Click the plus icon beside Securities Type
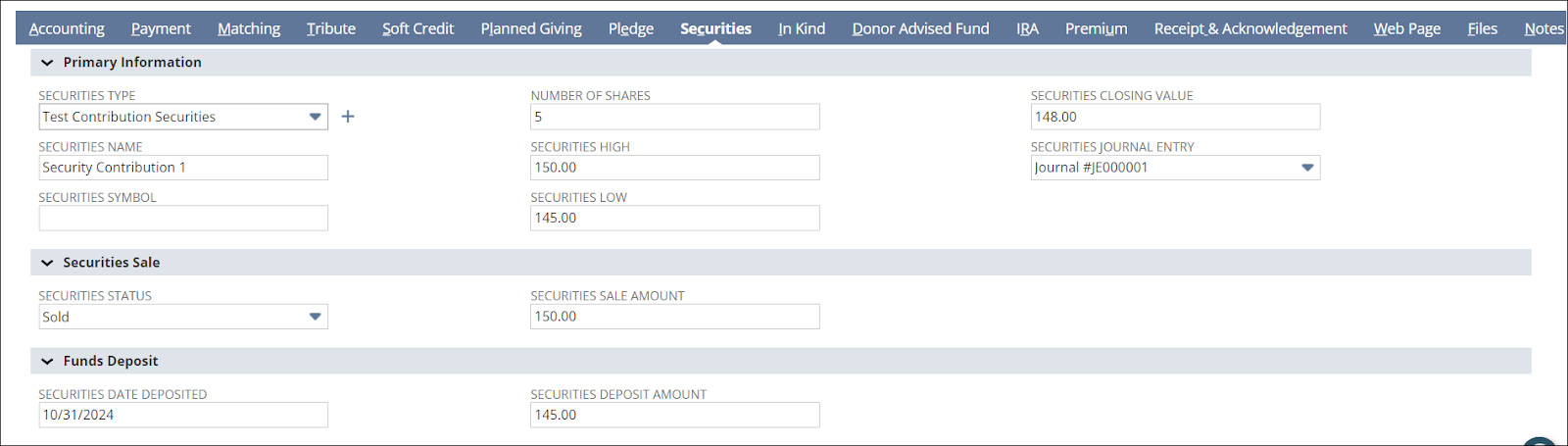The height and width of the screenshot is (446, 1568). click(348, 117)
